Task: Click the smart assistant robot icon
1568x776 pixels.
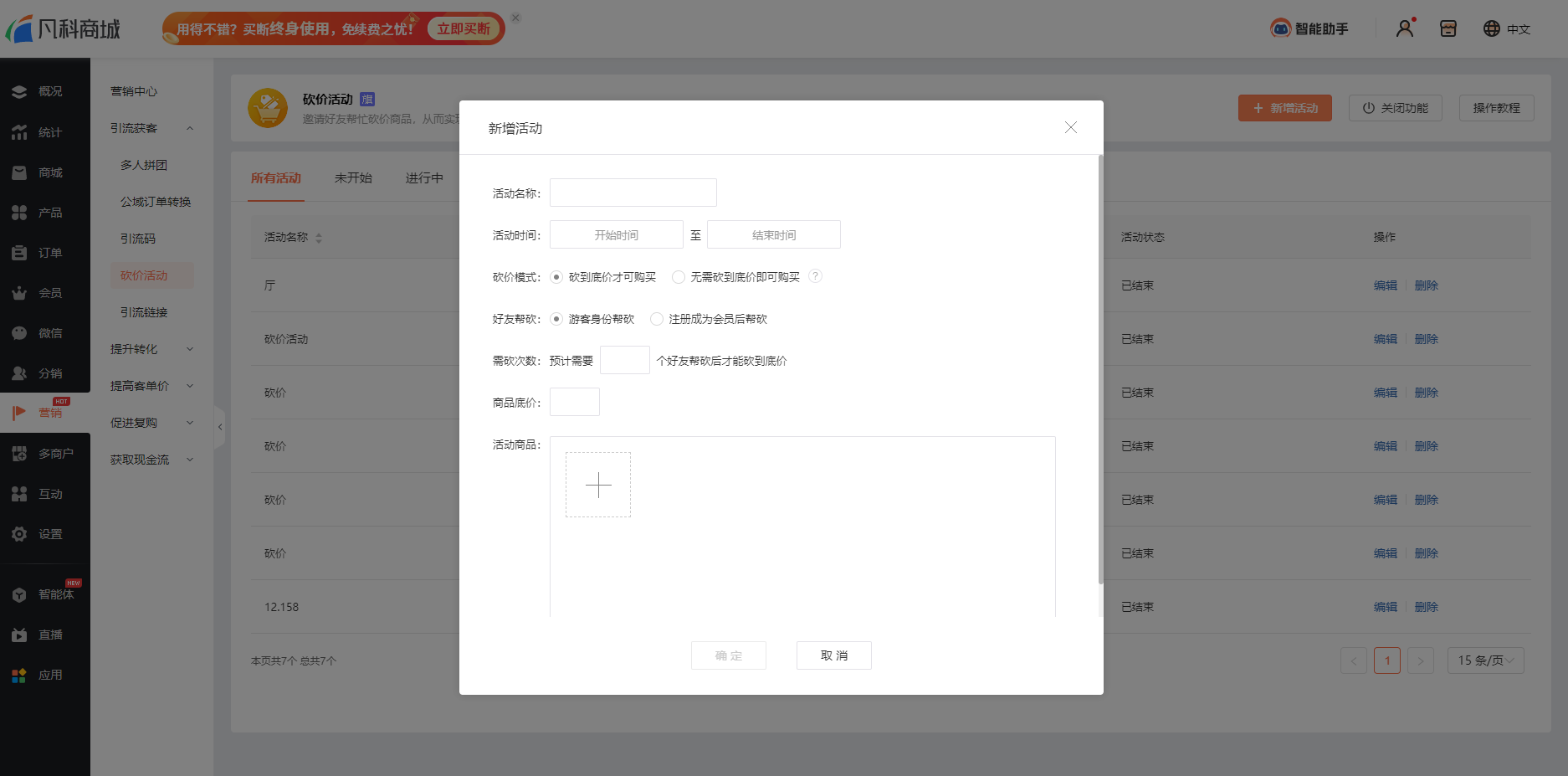Action: (1280, 28)
